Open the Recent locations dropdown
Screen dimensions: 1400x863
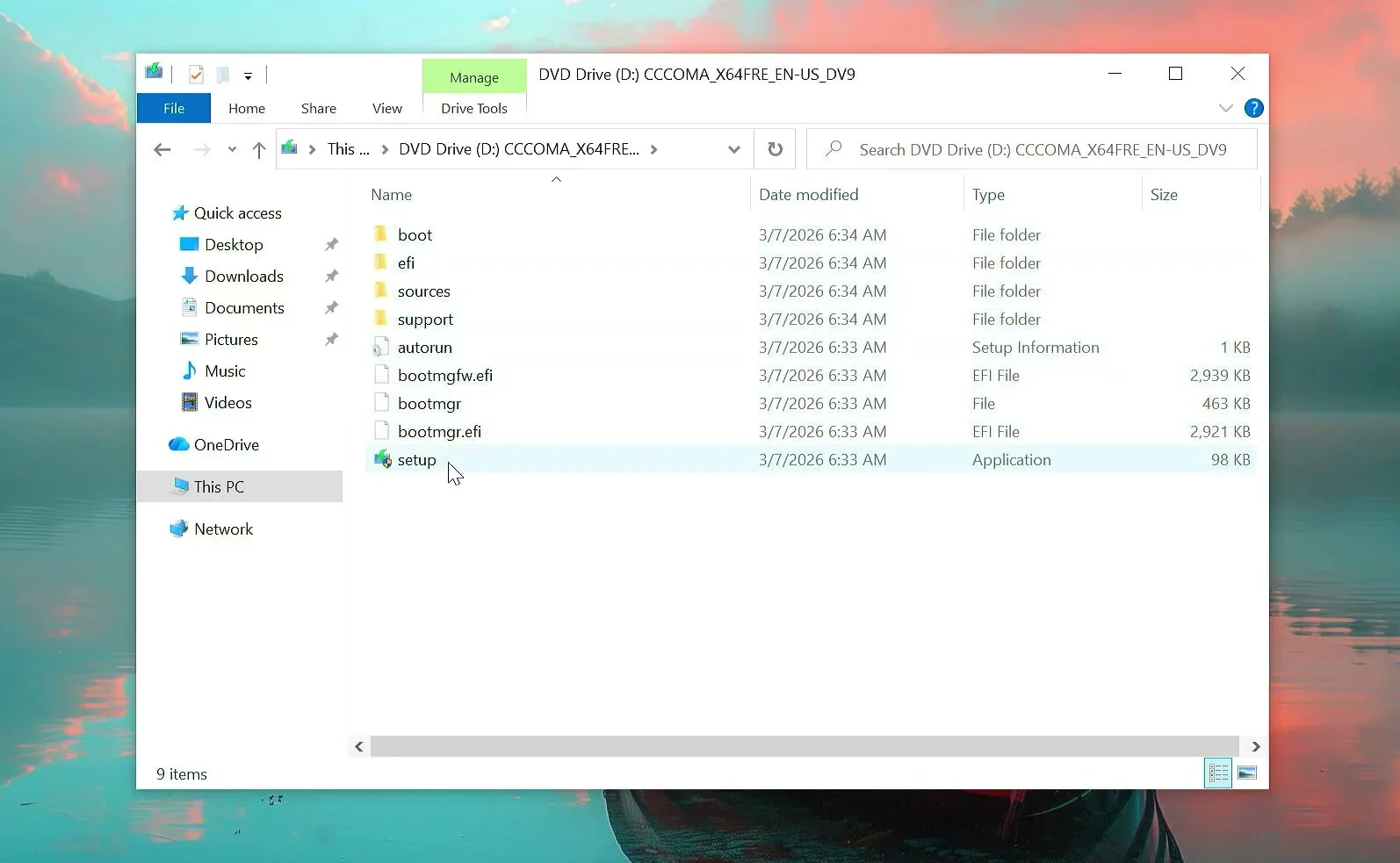pos(232,149)
